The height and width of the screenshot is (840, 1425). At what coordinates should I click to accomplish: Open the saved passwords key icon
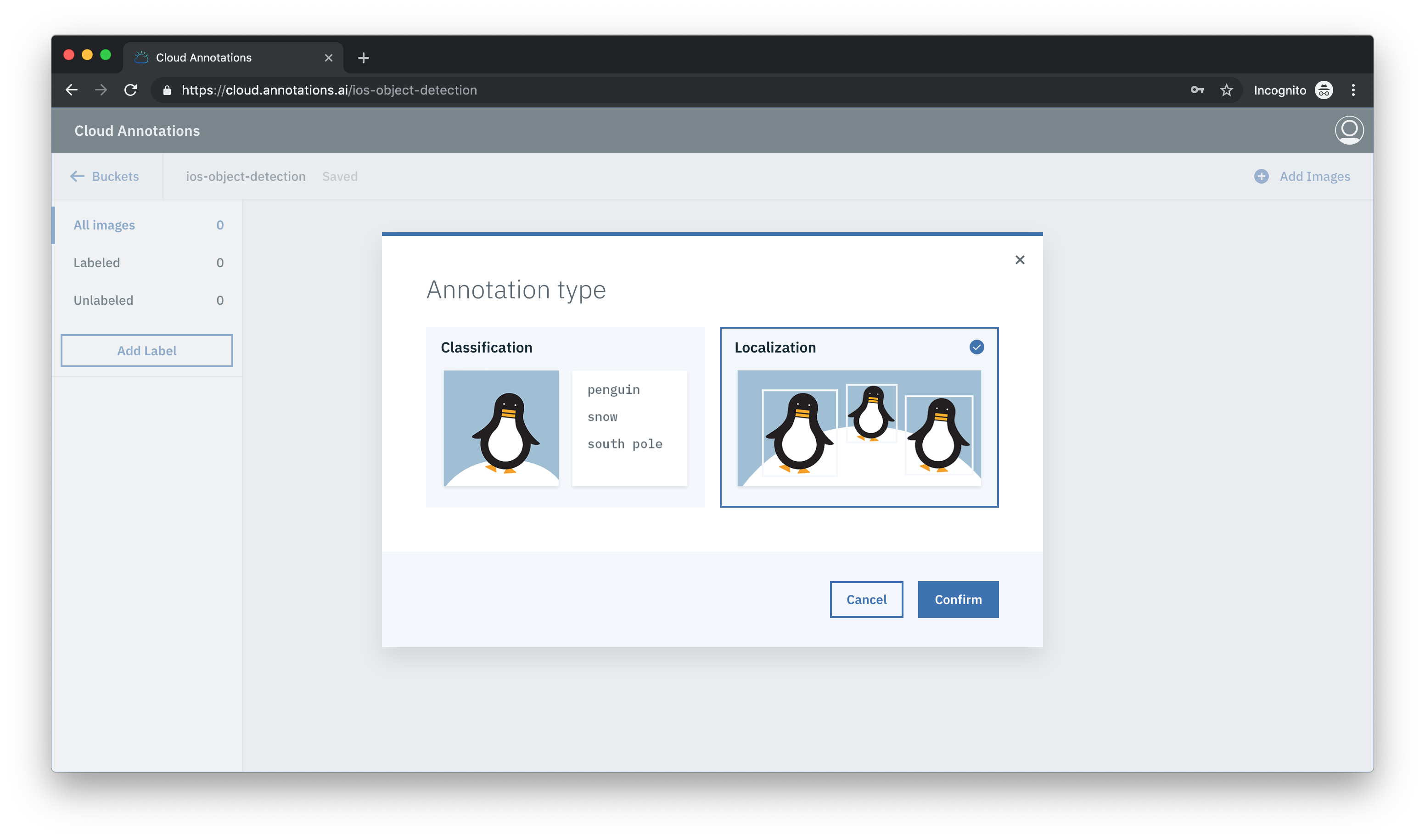[1197, 90]
